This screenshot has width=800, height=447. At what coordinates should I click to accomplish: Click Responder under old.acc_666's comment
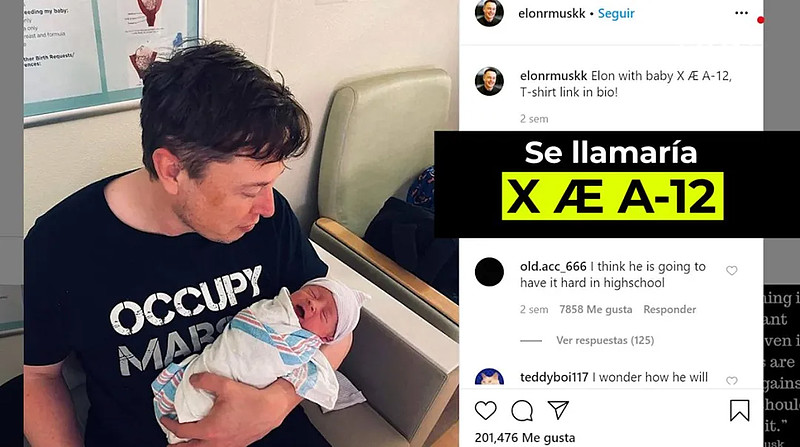[669, 309]
